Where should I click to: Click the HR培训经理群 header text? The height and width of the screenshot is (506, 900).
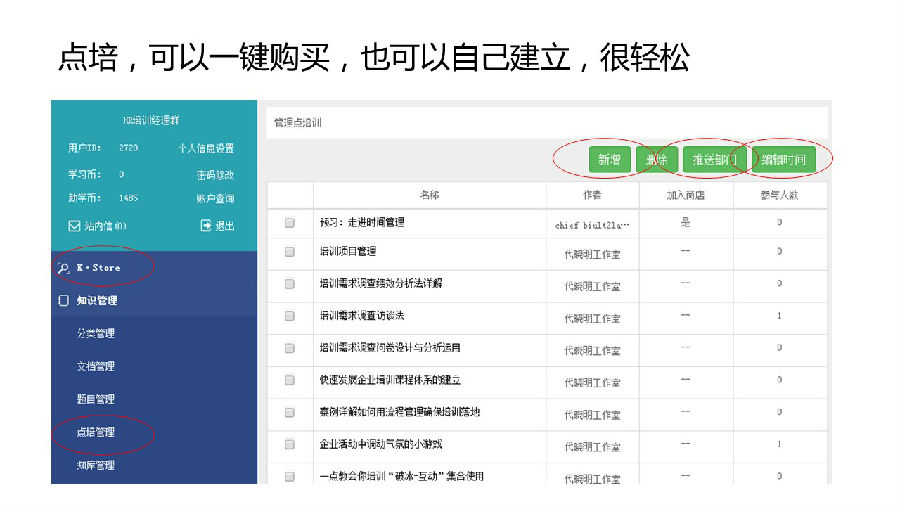coord(151,120)
